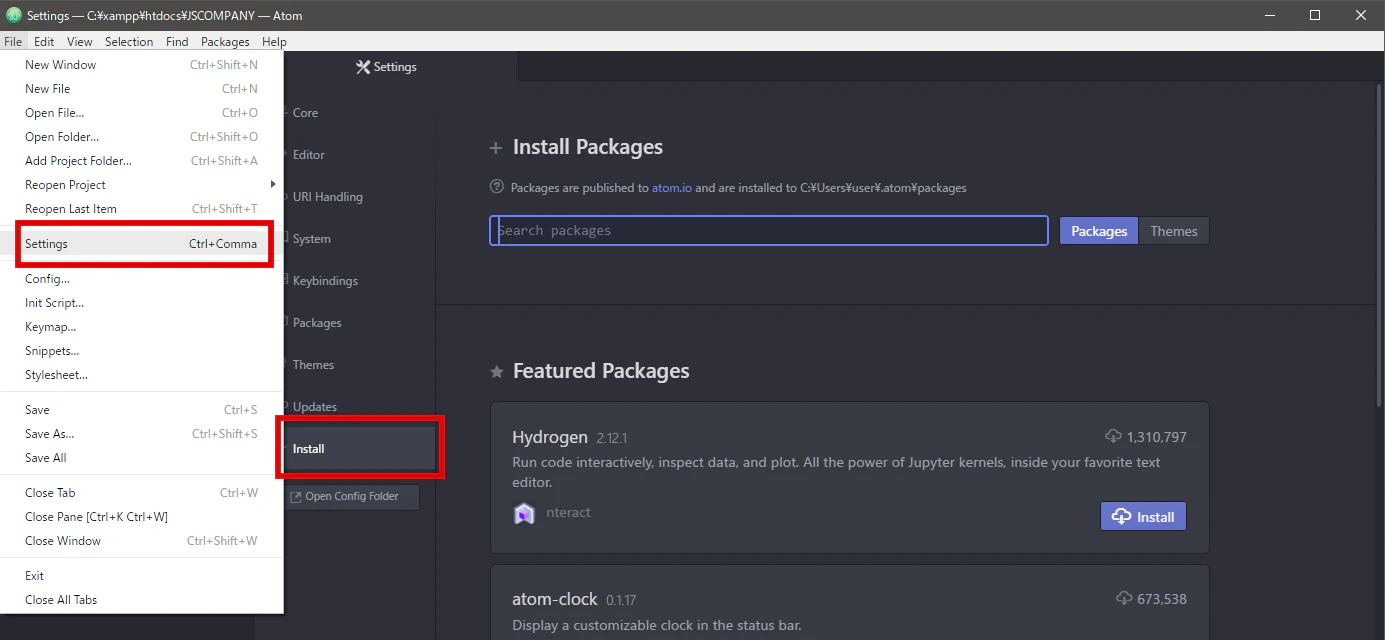Choose Init Script... menu entry
Viewport: 1385px width, 640px height.
coord(142,303)
